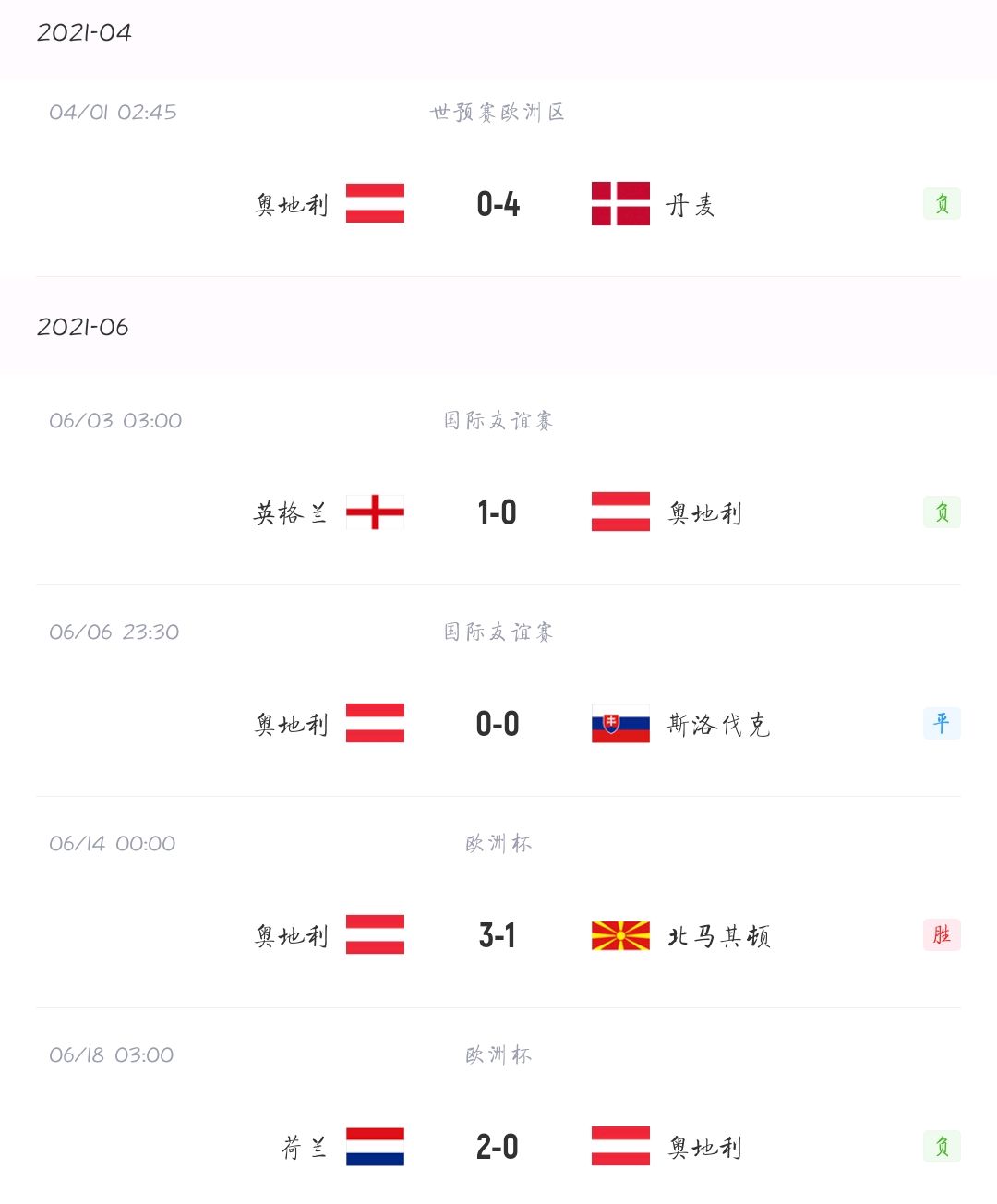
Task: Open the 0-4 match score
Action: coord(498,204)
